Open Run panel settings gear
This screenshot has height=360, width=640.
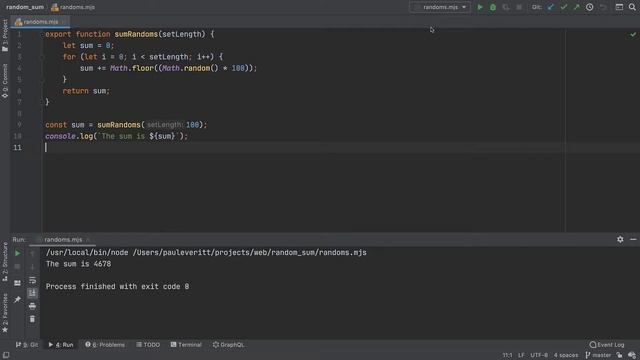620,240
